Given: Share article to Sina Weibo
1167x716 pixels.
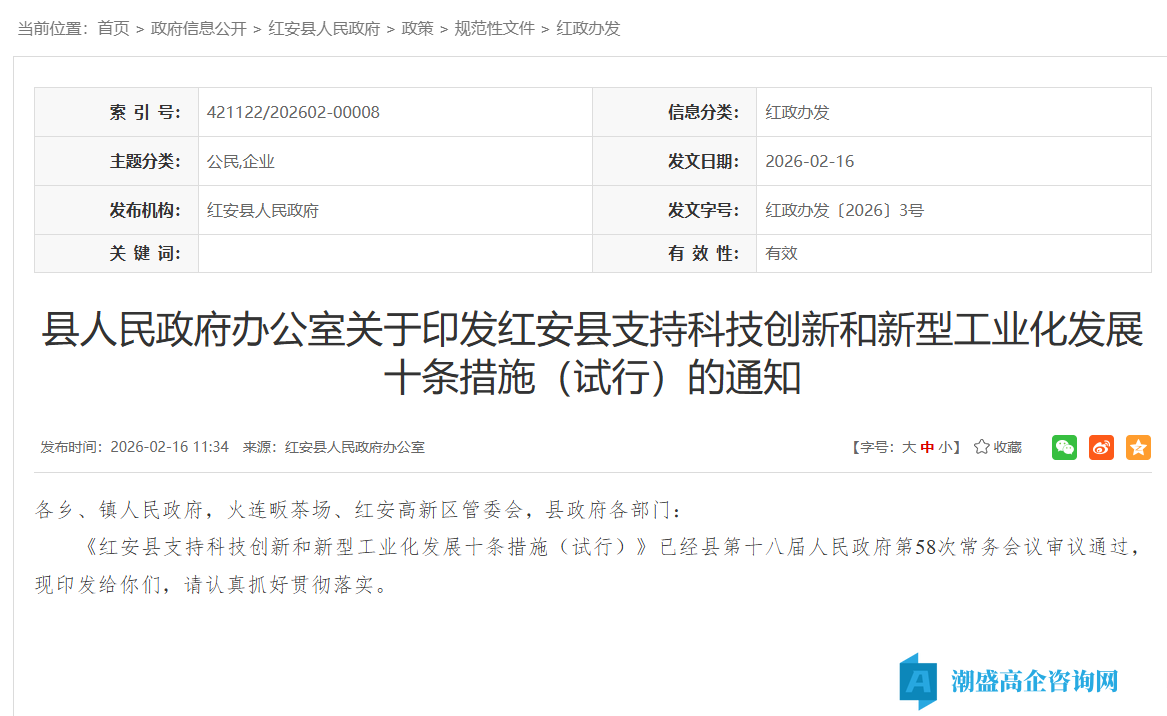Looking at the screenshot, I should tap(1101, 447).
